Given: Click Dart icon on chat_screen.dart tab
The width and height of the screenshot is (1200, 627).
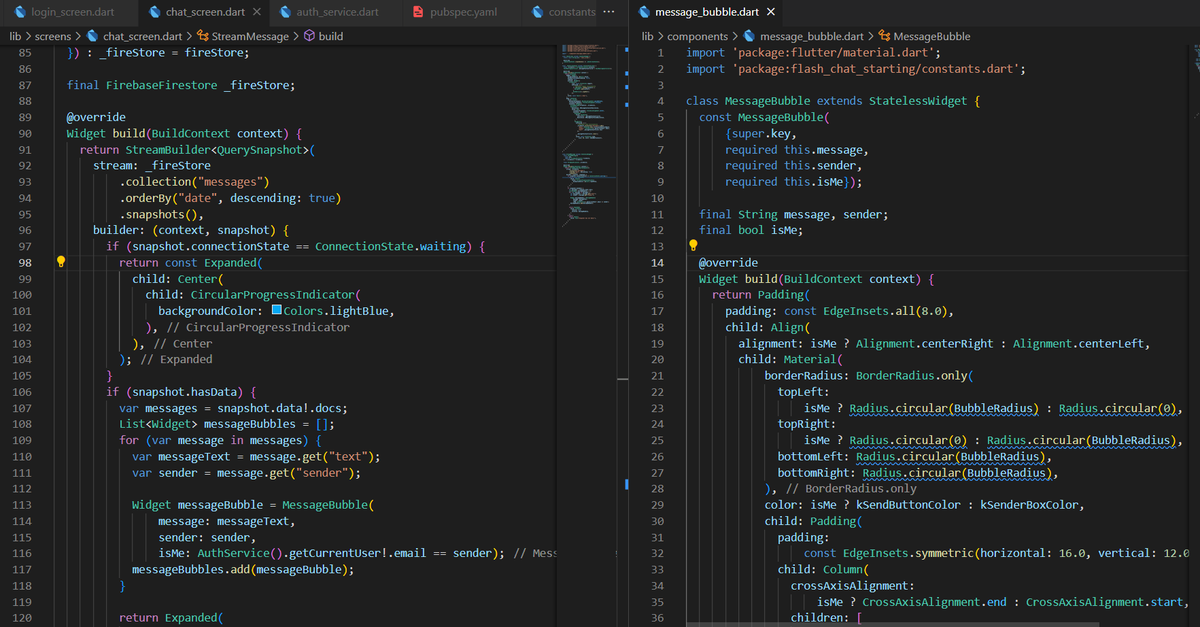Looking at the screenshot, I should (x=155, y=12).
